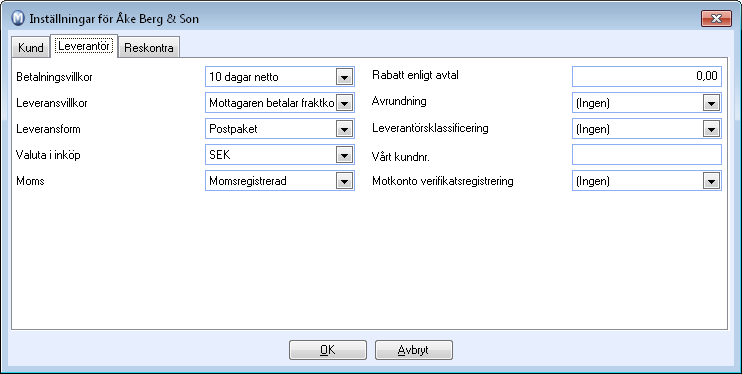Click the app logo icon in title bar
This screenshot has width=742, height=374.
coord(18,19)
